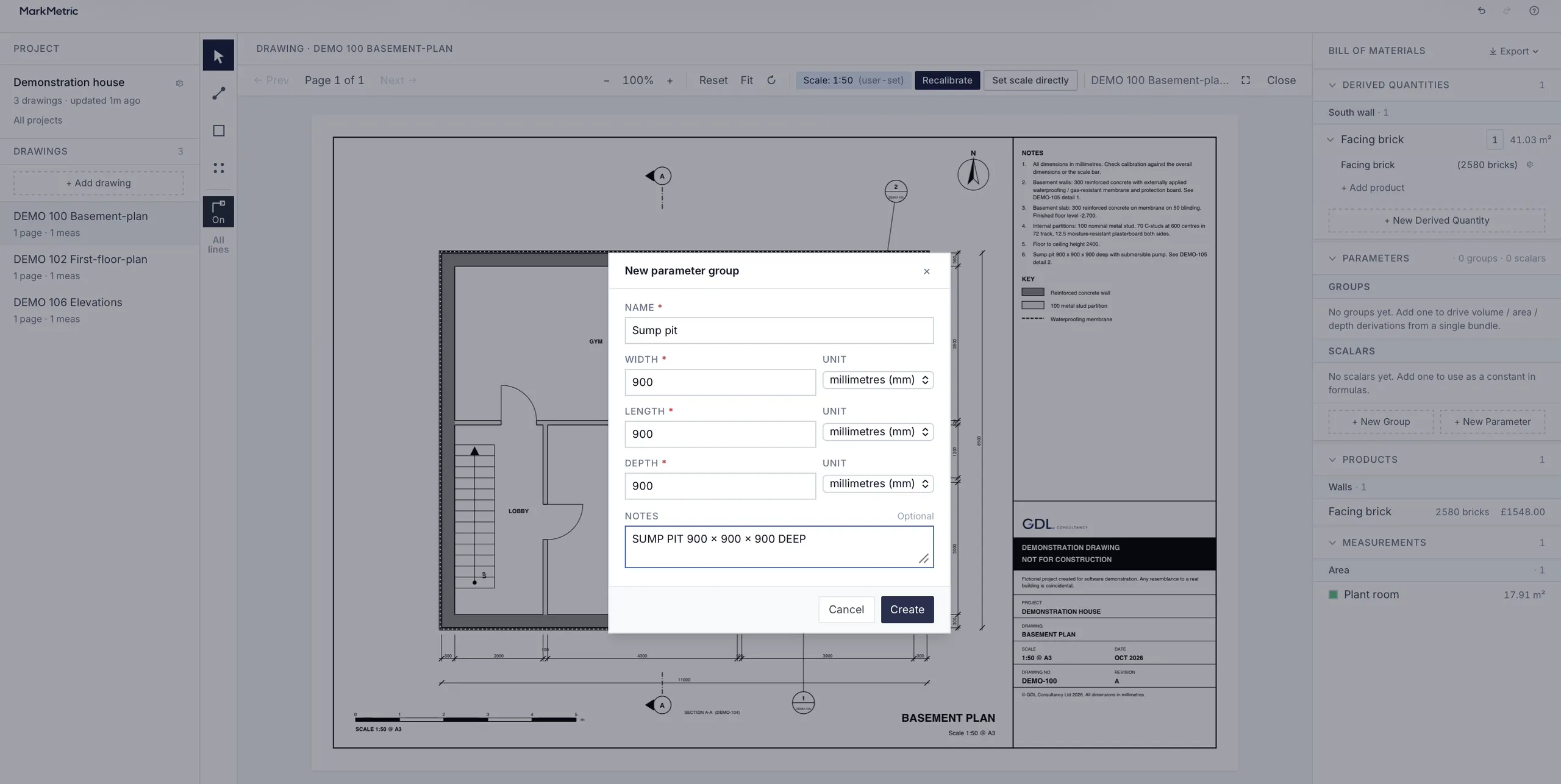Rotate drawing with circular arrow icon

771,80
